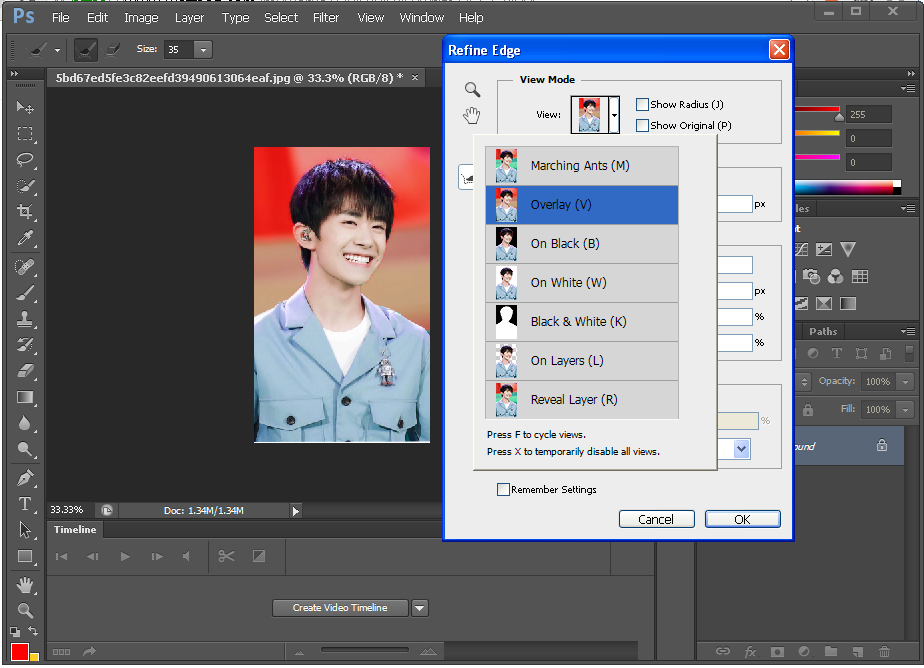Select the Eyedropper tool
This screenshot has width=924, height=668.
[25, 238]
